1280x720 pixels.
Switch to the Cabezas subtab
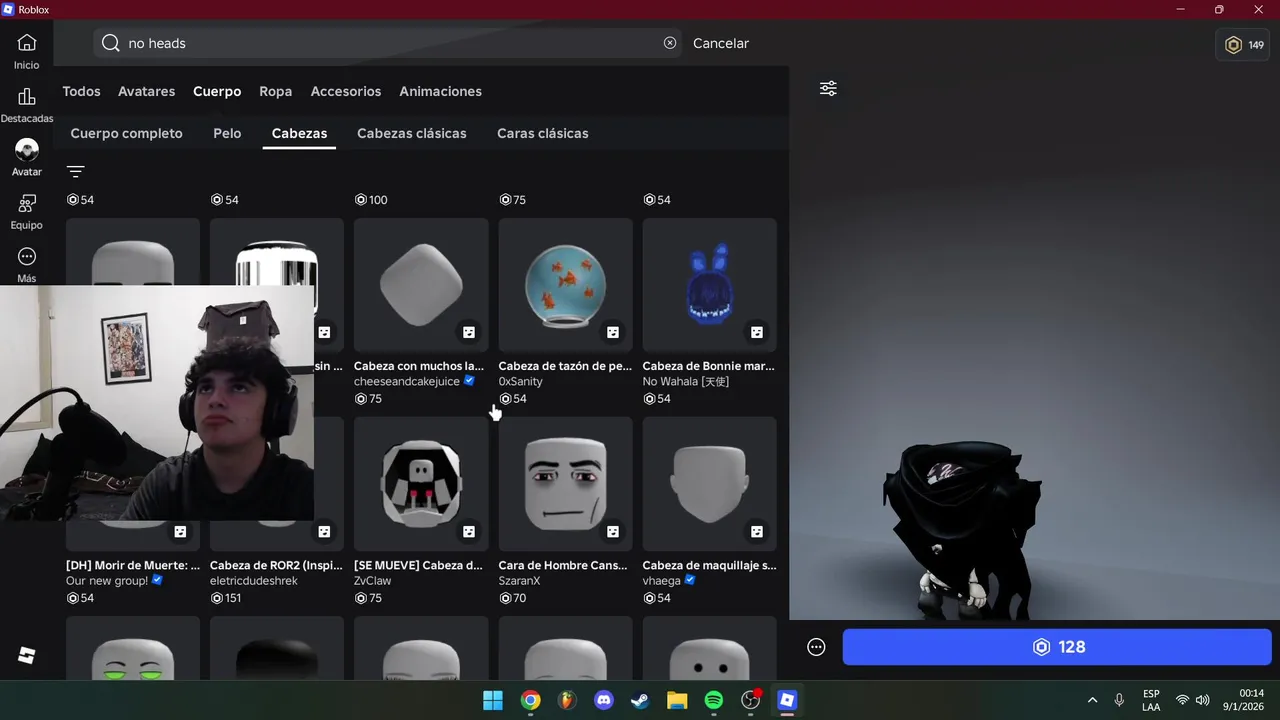pyautogui.click(x=299, y=133)
